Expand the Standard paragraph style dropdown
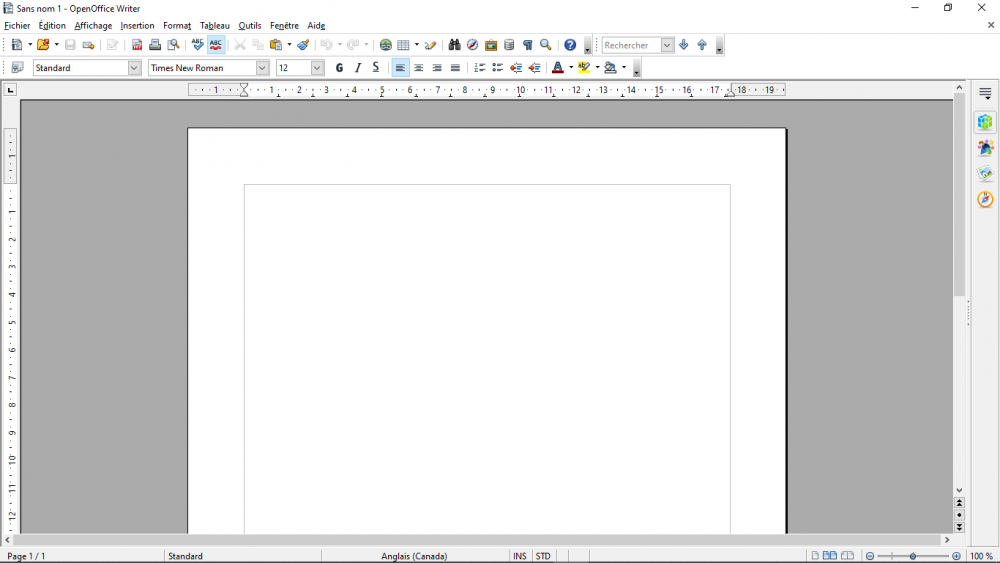1000x563 pixels. pos(134,68)
